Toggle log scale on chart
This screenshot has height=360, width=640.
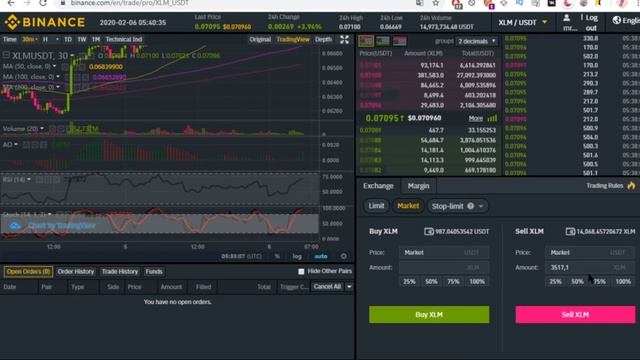(297, 256)
